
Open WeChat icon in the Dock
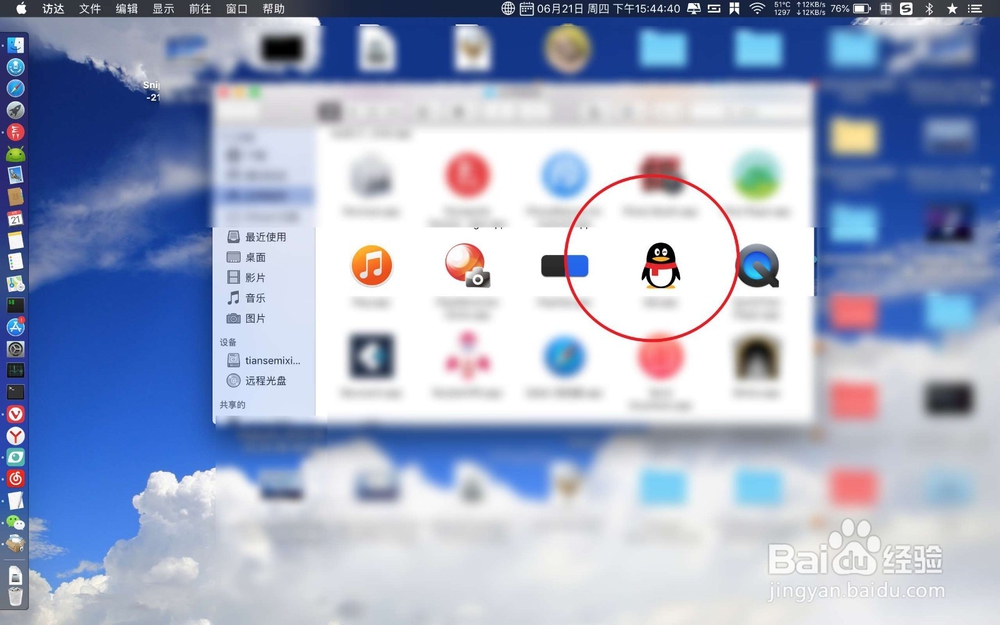pyautogui.click(x=15, y=522)
